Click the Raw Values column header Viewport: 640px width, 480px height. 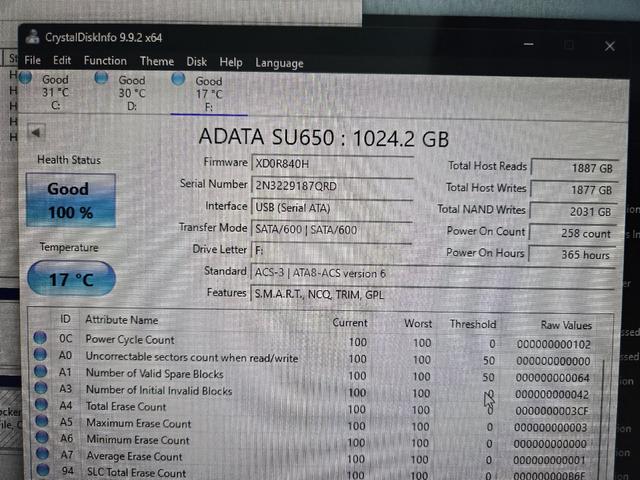click(566, 325)
